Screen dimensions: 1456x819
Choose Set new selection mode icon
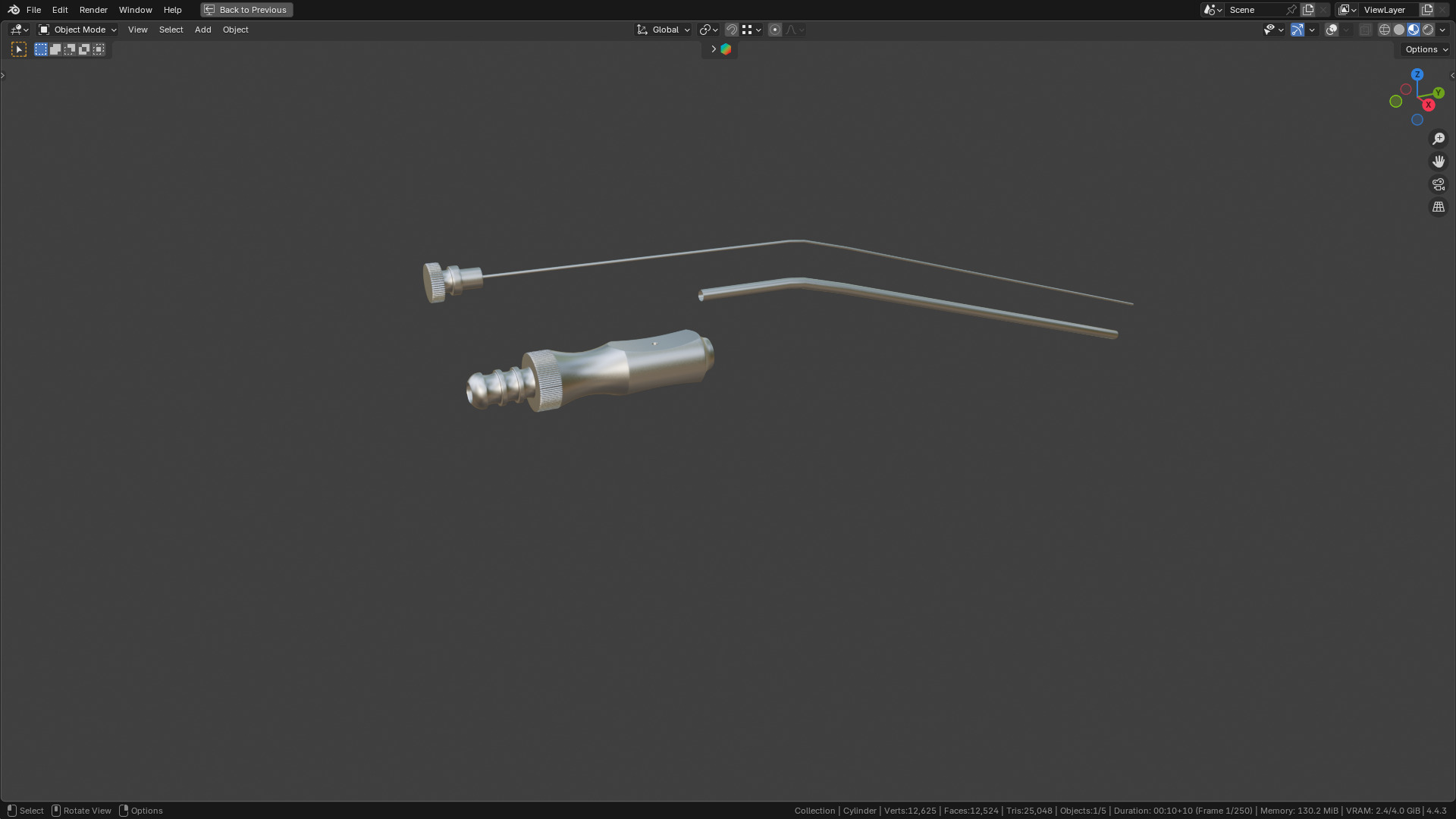coord(41,49)
